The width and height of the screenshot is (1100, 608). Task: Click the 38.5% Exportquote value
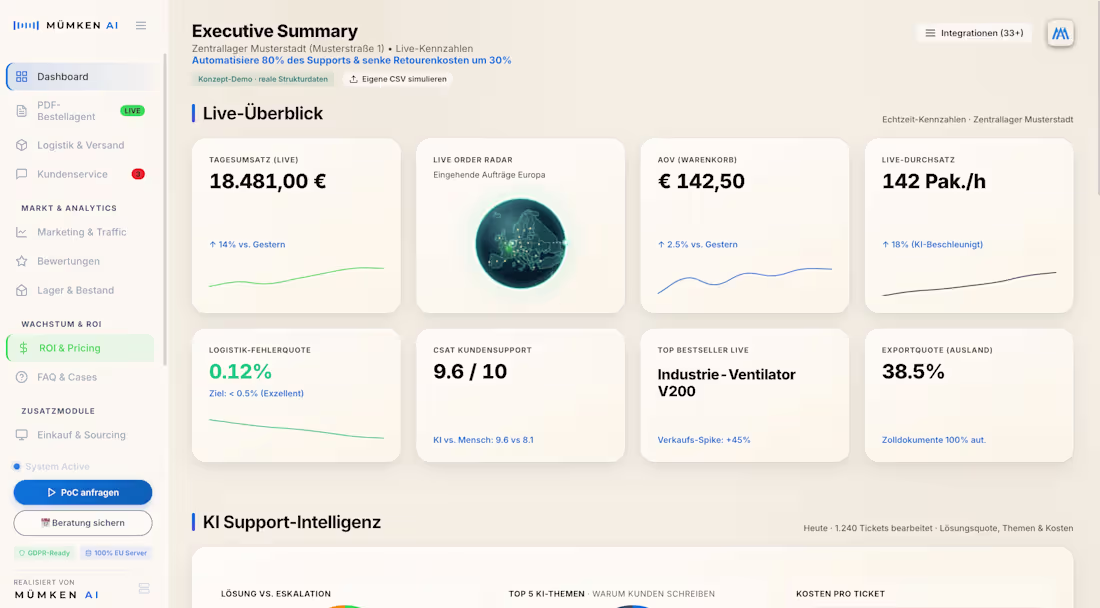point(913,372)
